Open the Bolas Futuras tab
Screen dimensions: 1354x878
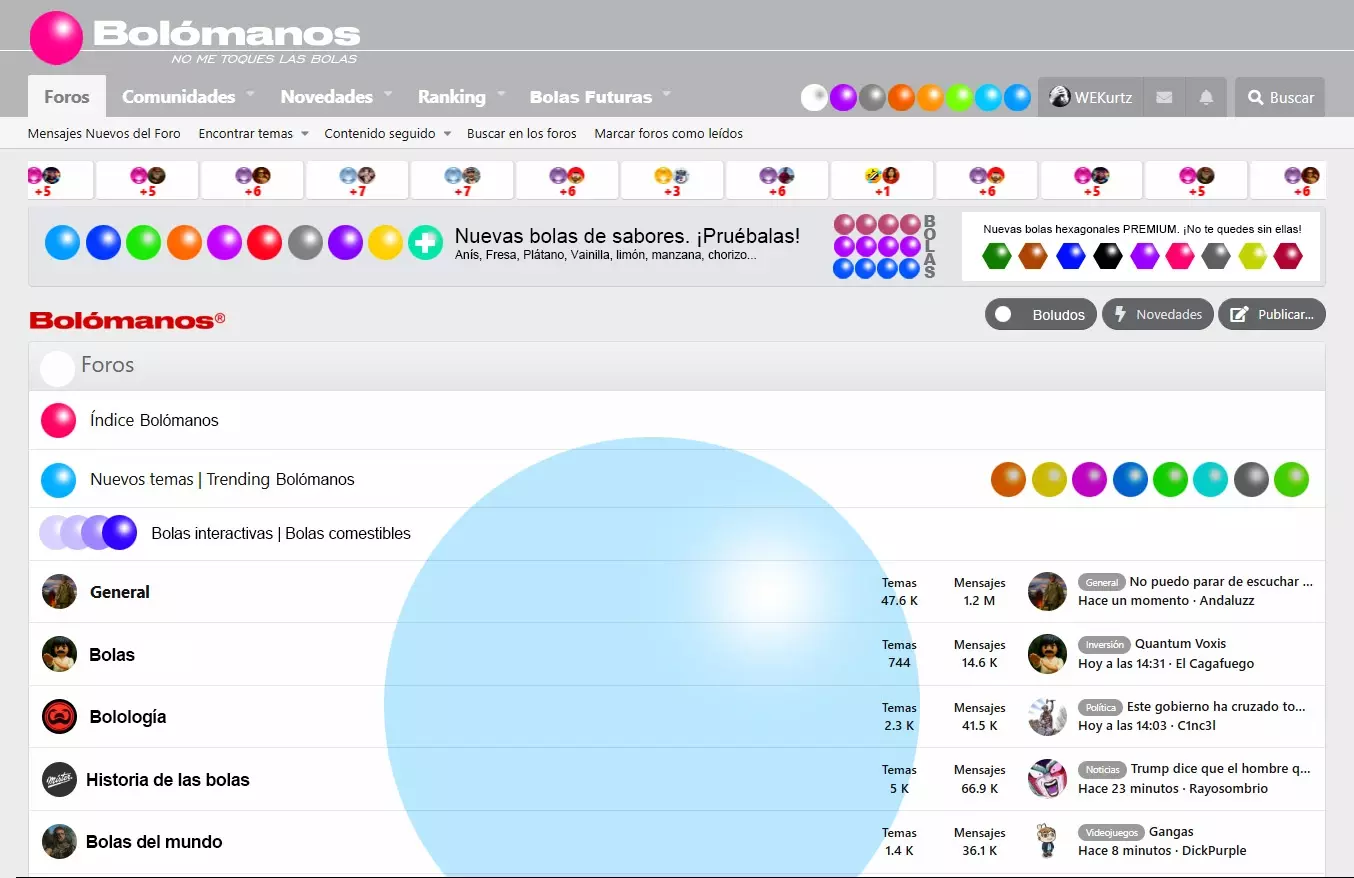[591, 97]
